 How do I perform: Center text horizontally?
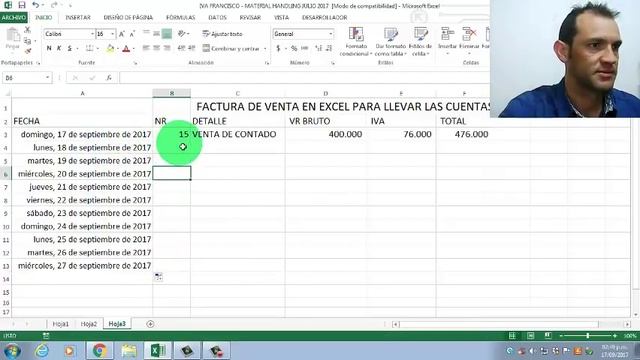(156, 49)
